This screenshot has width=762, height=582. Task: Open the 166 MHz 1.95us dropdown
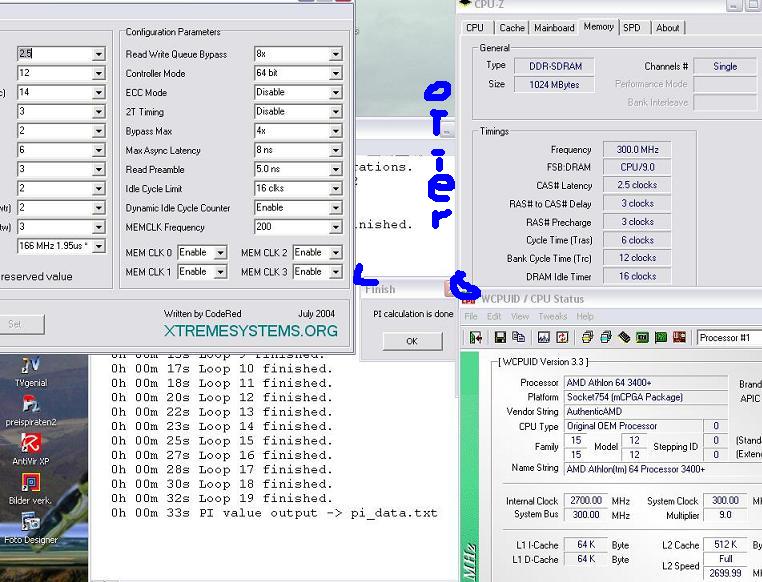(x=99, y=246)
